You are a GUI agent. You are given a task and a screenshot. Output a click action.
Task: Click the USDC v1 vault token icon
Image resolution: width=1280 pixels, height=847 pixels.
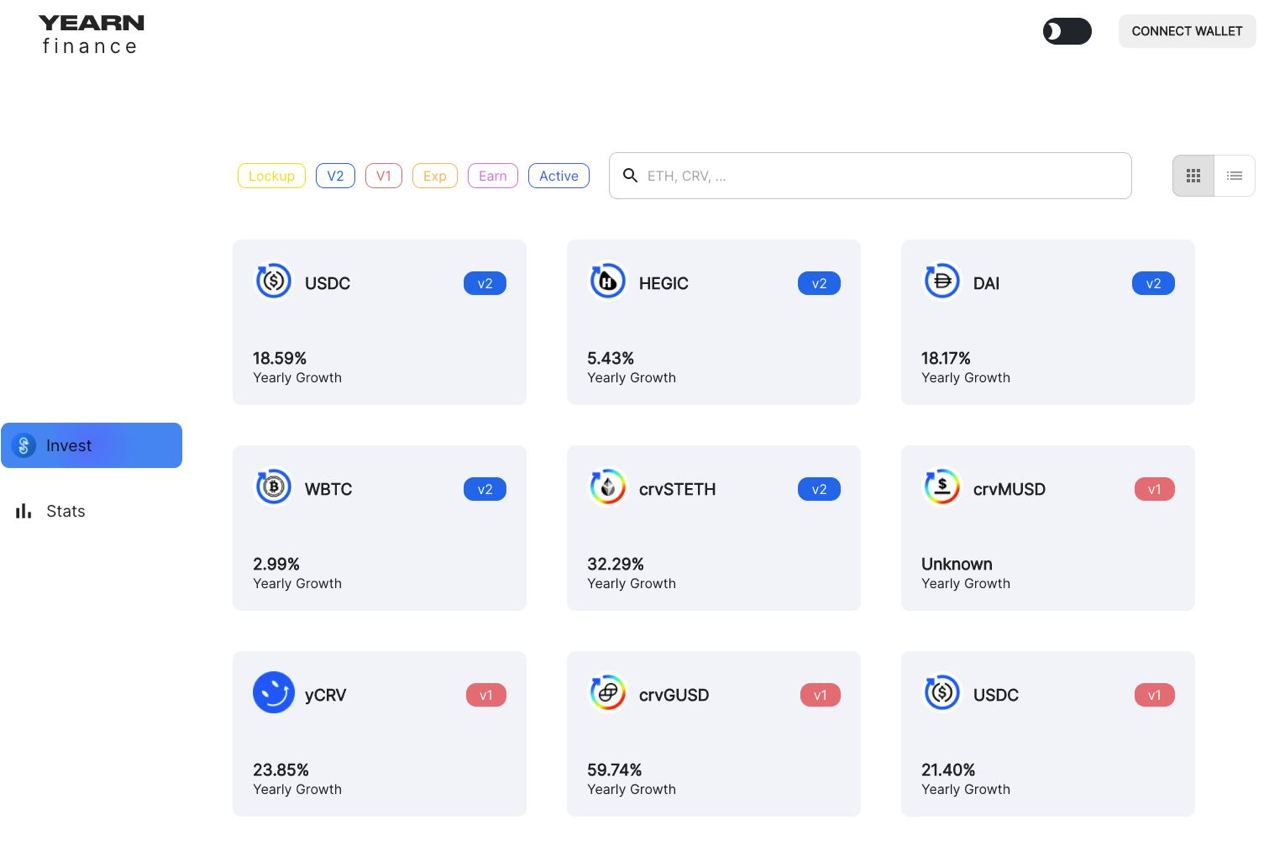pyautogui.click(x=941, y=692)
